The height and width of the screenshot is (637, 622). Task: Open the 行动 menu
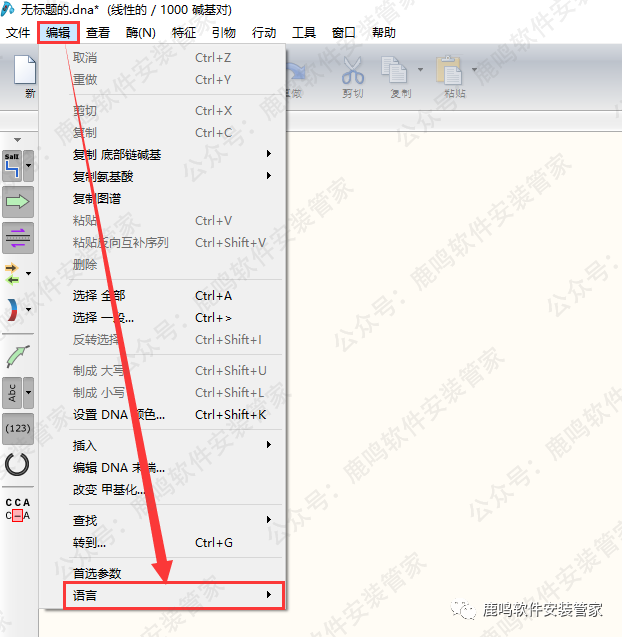pos(264,32)
